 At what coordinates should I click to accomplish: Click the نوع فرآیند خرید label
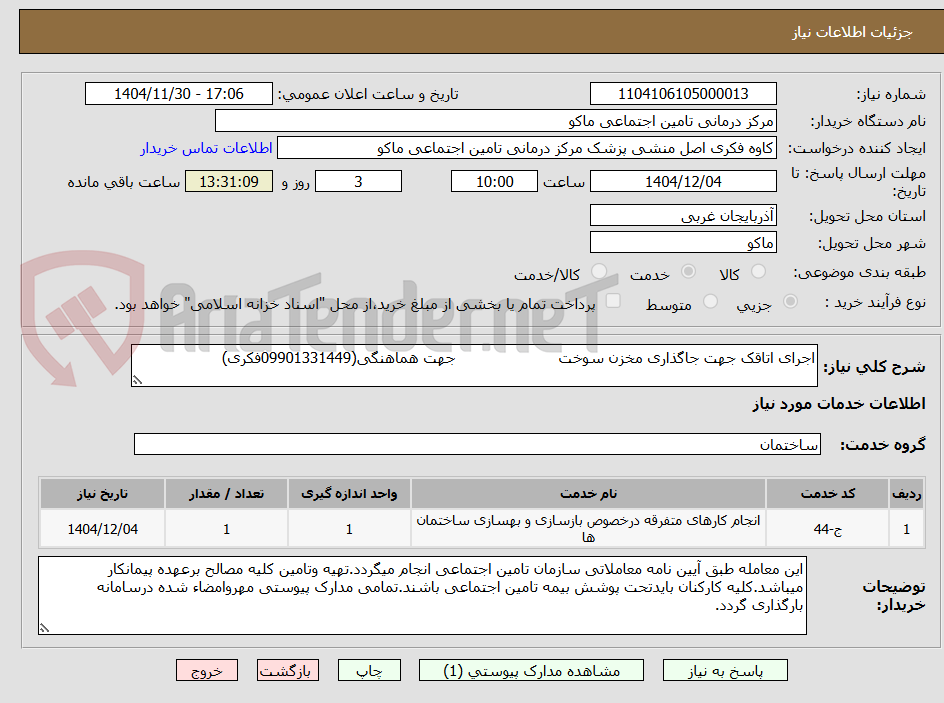pos(875,302)
